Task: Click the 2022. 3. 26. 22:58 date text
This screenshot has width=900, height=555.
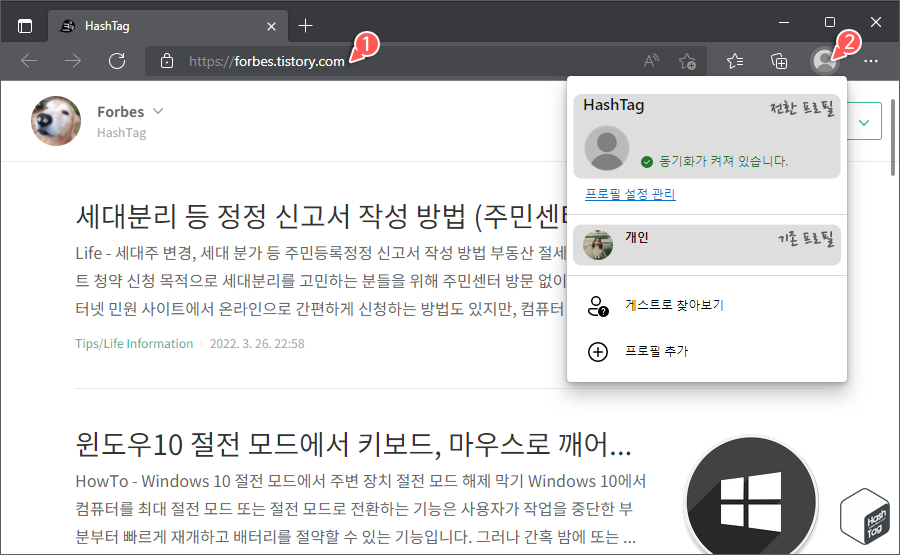Action: [x=257, y=344]
